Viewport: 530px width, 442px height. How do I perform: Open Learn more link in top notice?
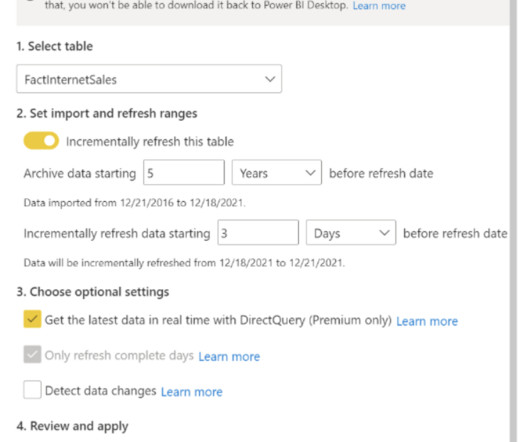point(379,6)
